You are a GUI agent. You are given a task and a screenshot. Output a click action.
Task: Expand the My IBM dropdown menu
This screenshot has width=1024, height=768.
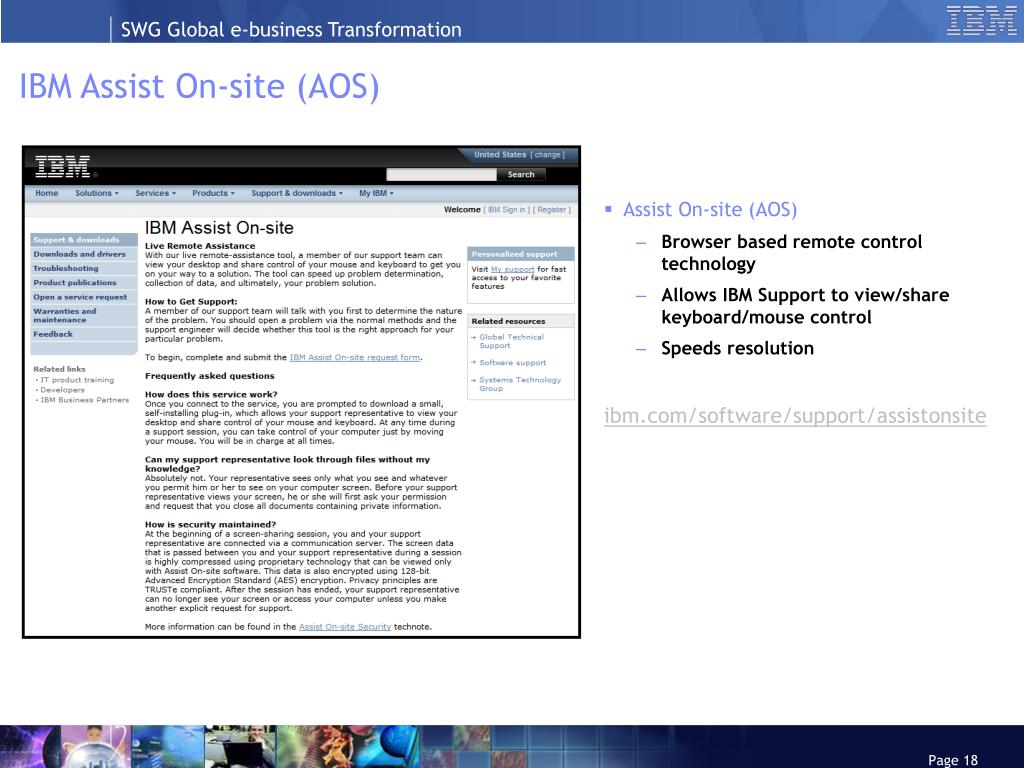376,193
